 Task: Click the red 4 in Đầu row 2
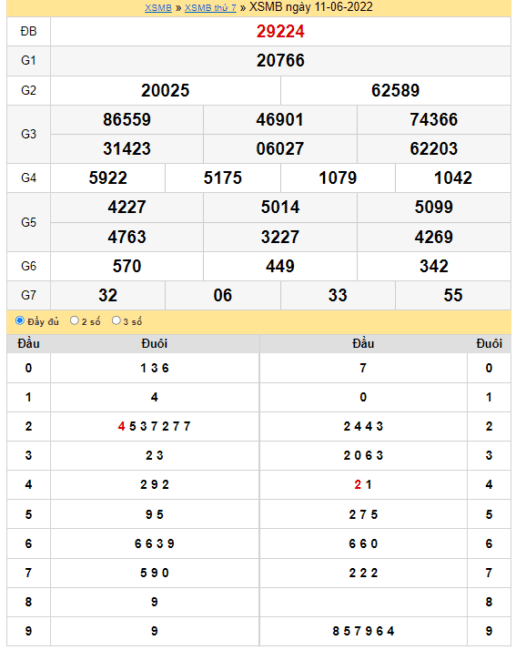point(121,426)
